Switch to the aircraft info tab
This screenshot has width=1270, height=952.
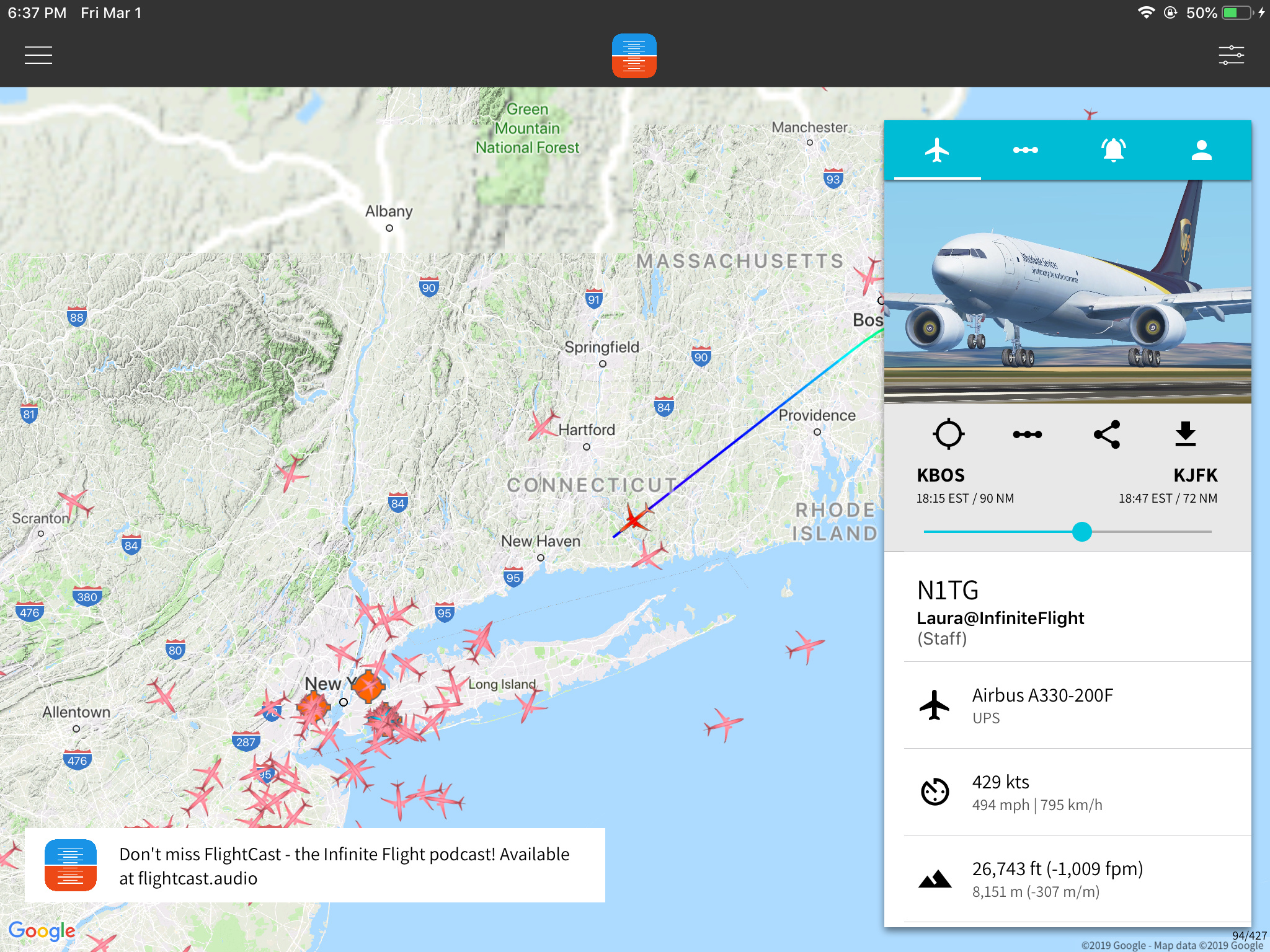[936, 150]
